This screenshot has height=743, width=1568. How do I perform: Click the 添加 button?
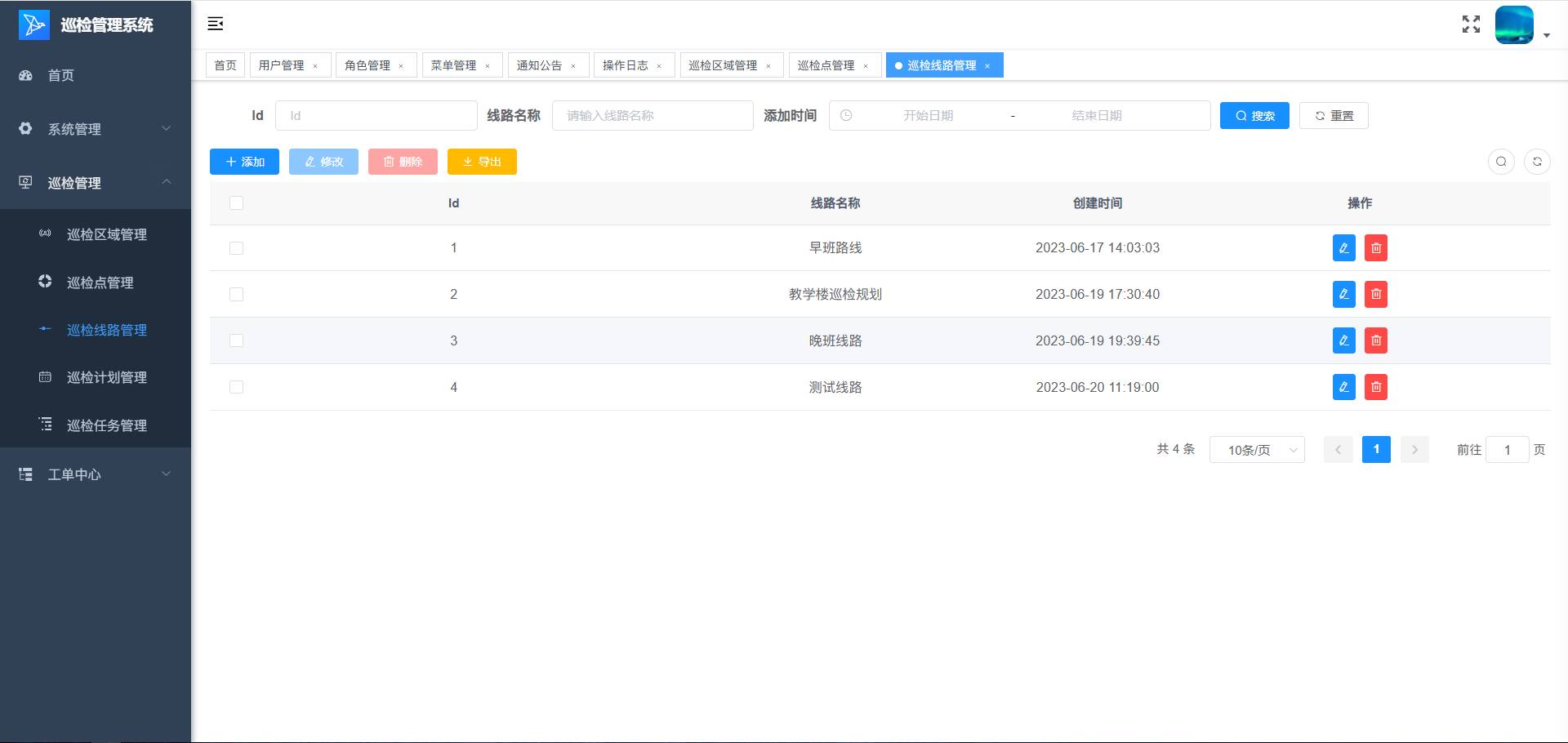(244, 162)
